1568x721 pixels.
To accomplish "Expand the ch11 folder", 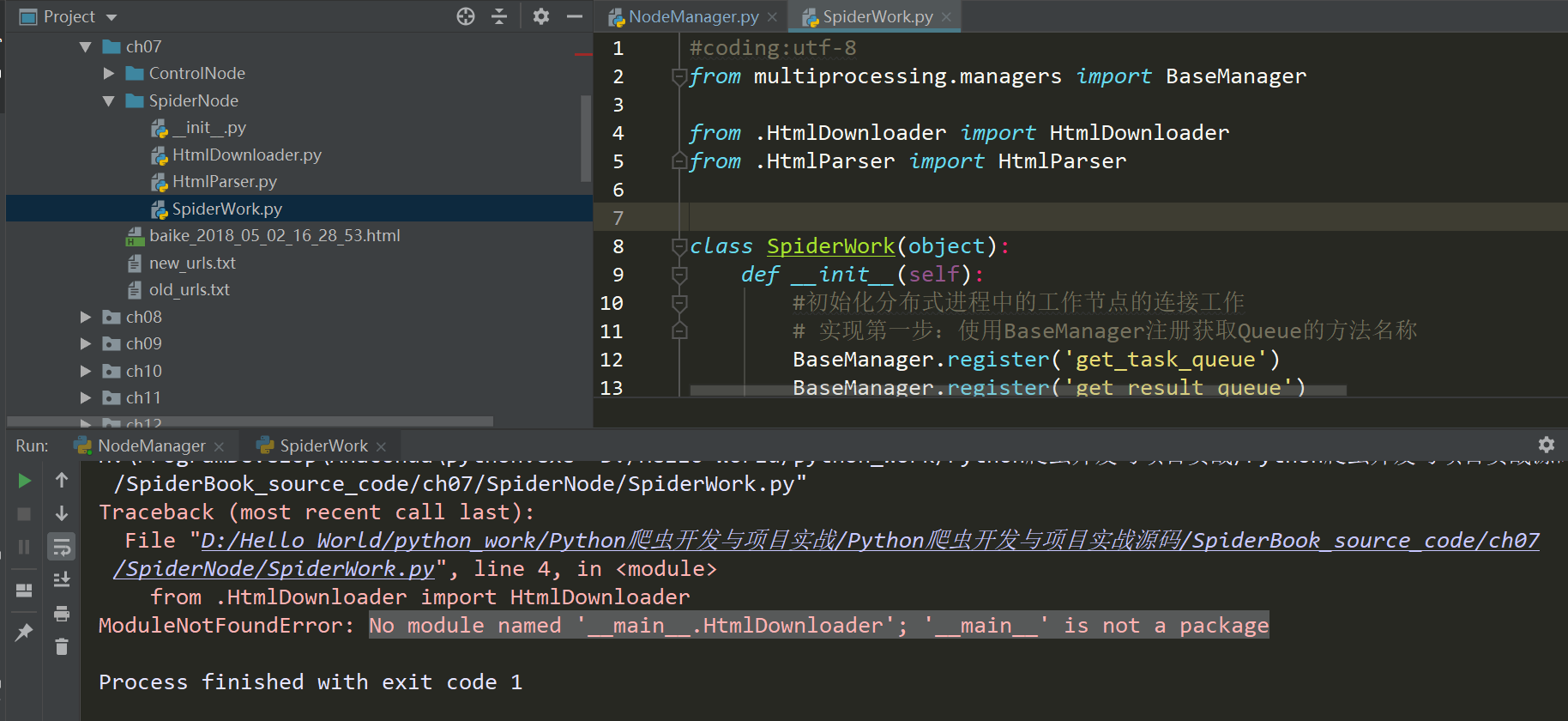I will pyautogui.click(x=85, y=398).
